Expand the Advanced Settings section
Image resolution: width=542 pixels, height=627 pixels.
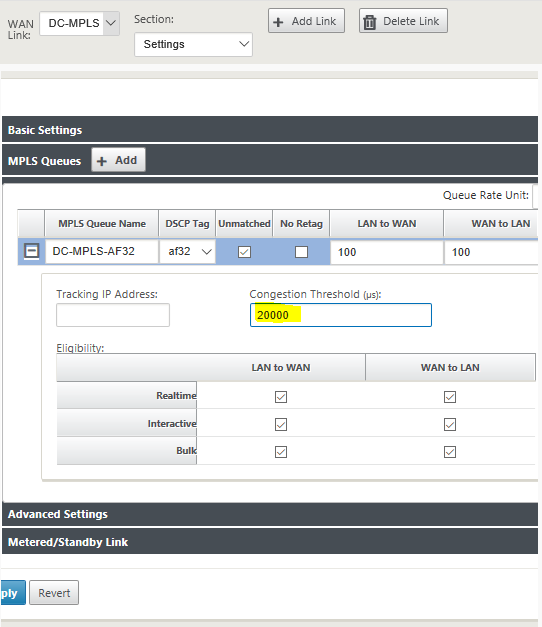[x=270, y=514]
